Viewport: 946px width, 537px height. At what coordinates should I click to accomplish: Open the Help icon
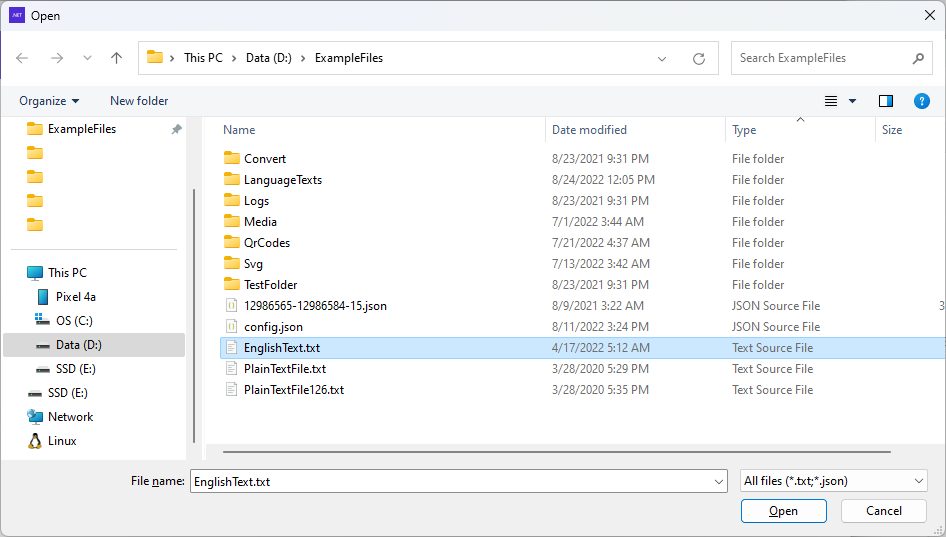(922, 101)
